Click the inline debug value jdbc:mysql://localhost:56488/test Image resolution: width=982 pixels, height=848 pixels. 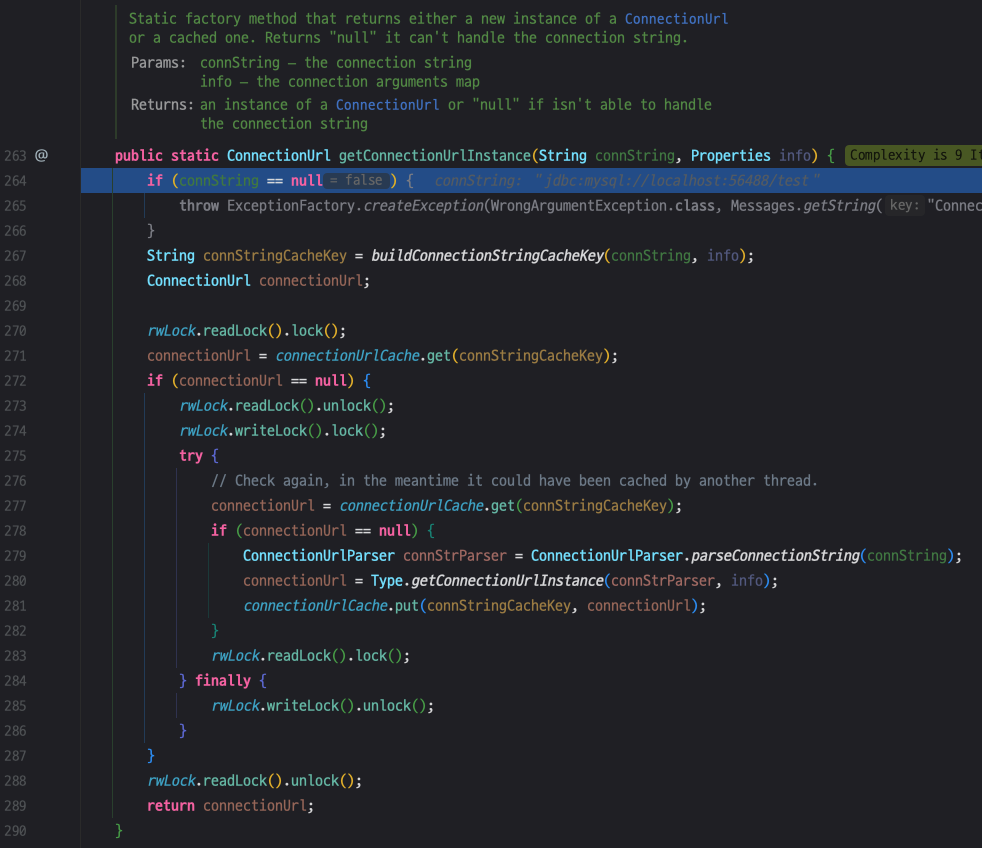677,180
